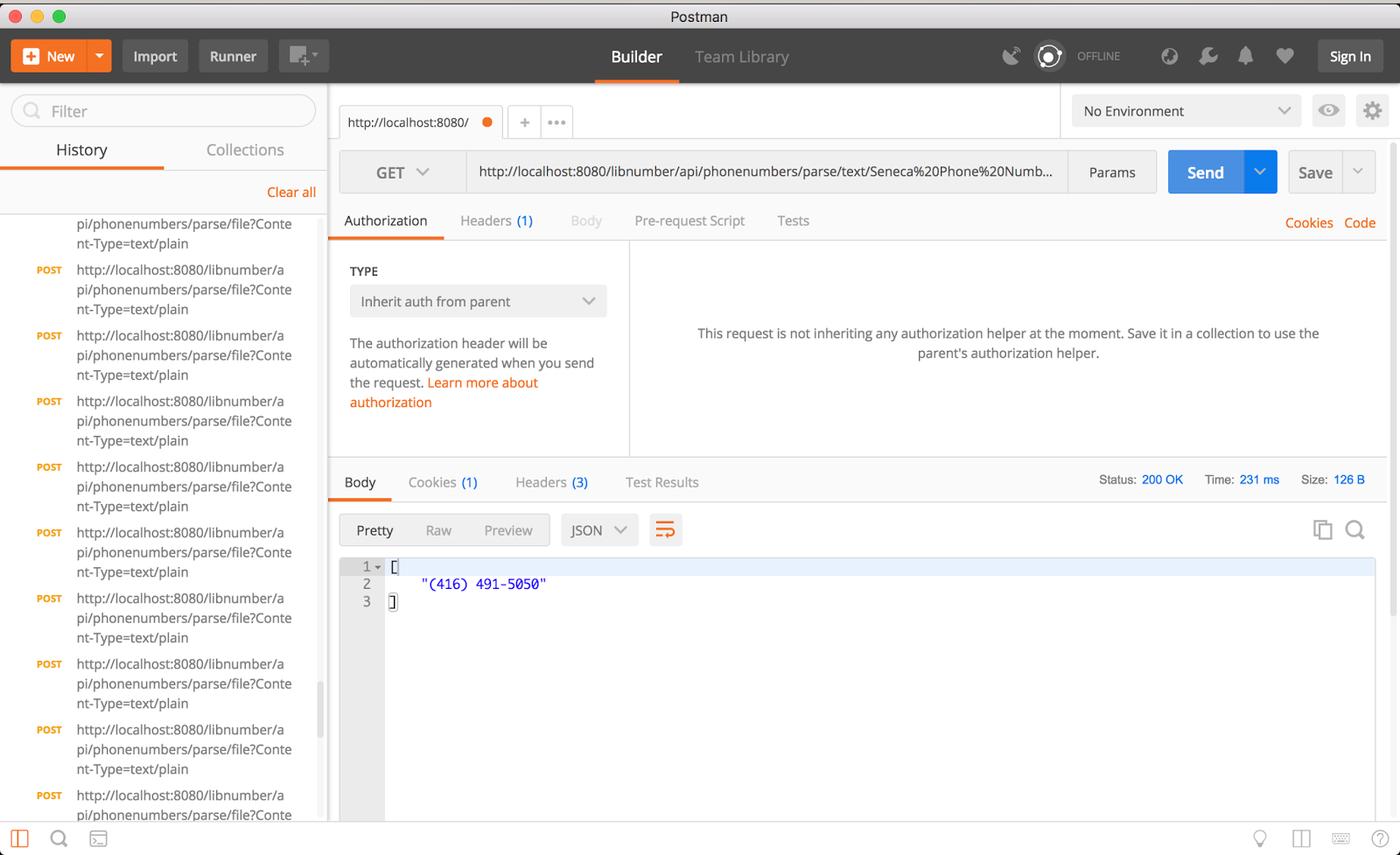1400x855 pixels.
Task: Copy the response body
Action: pos(1322,529)
